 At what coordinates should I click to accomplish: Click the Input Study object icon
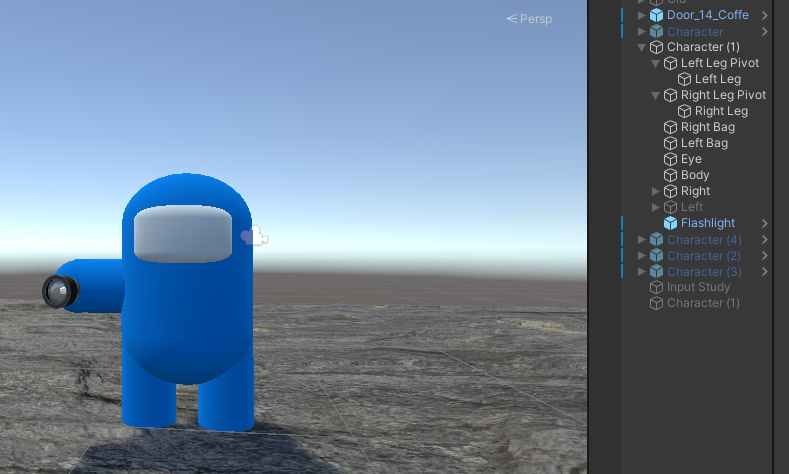656,287
